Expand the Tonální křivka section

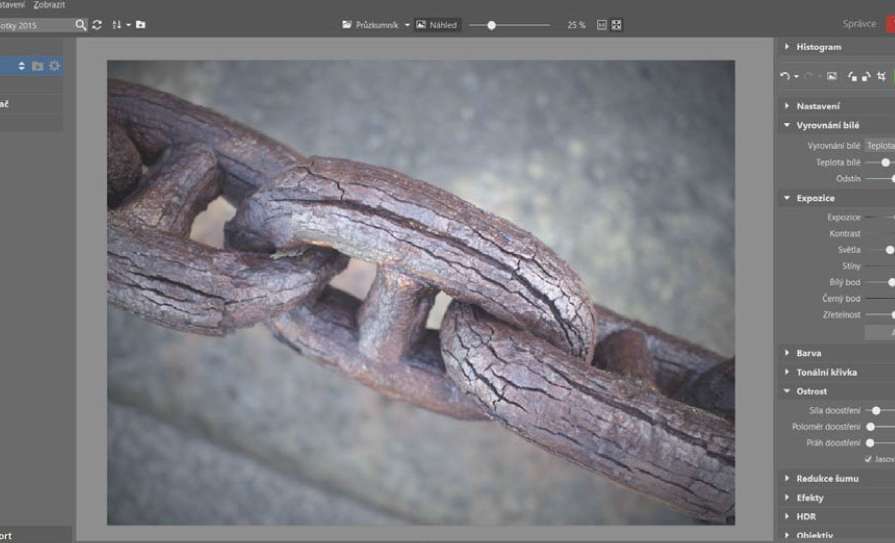pyautogui.click(x=826, y=372)
